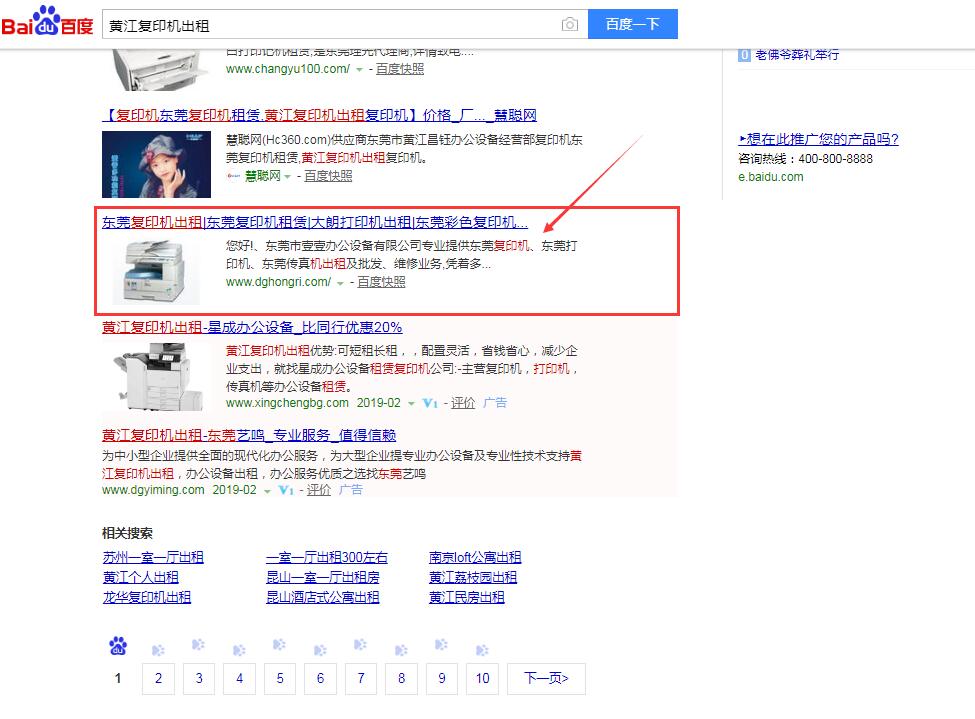Expand dropdown arrow after www.dghongri.com
Image resolution: width=975 pixels, height=719 pixels.
[340, 283]
